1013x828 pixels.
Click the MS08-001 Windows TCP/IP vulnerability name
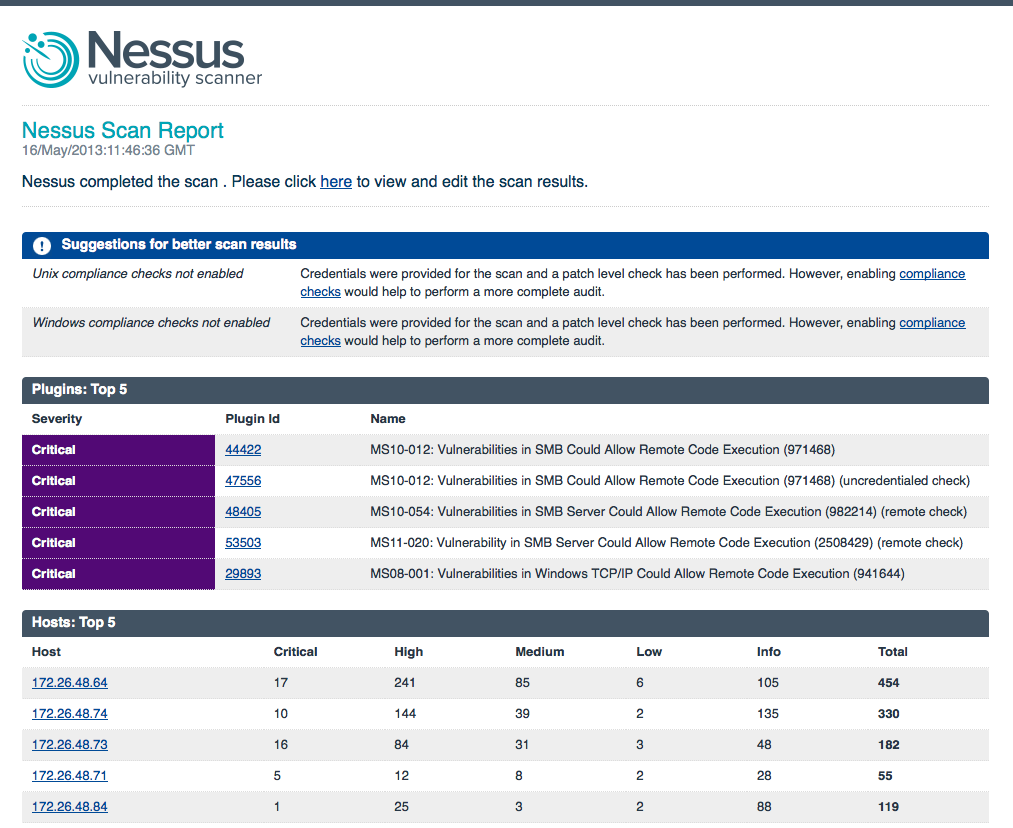point(637,574)
